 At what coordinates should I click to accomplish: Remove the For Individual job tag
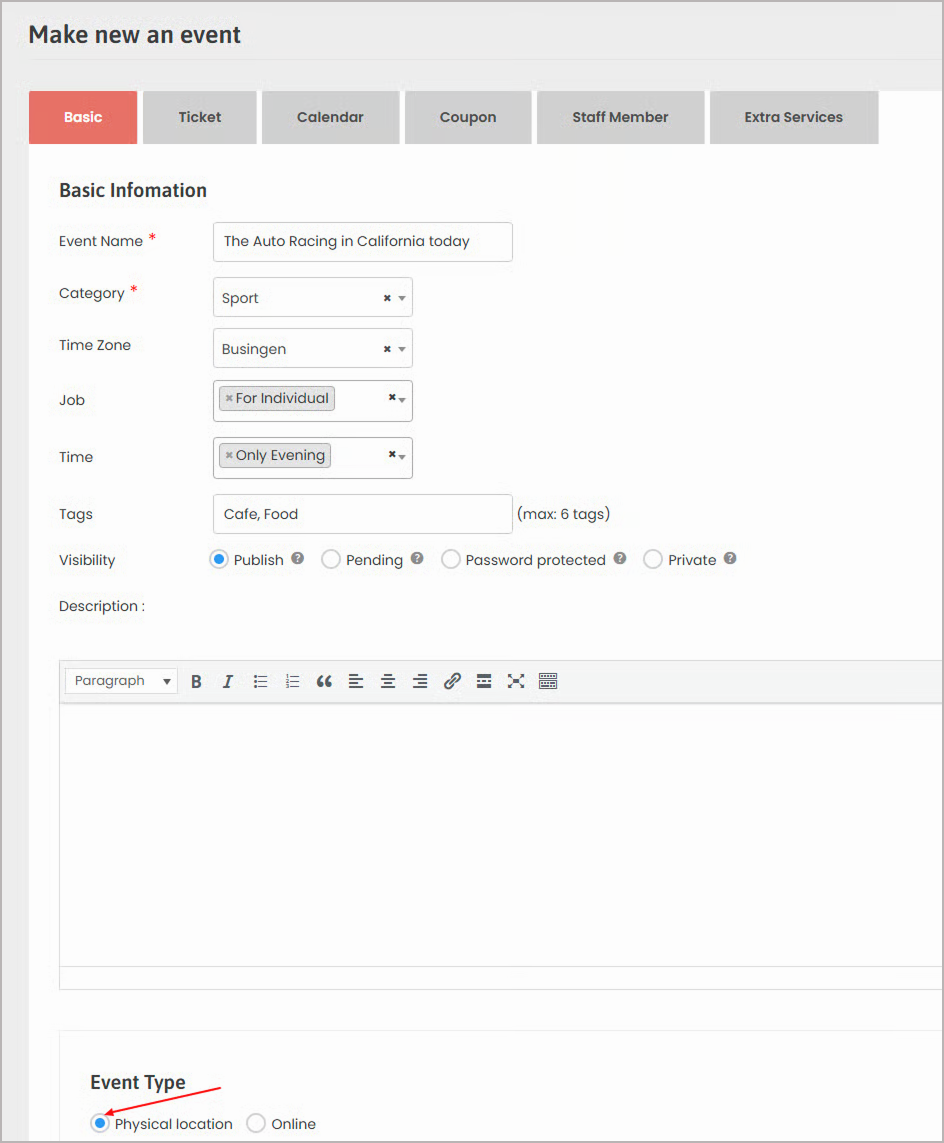pos(229,399)
